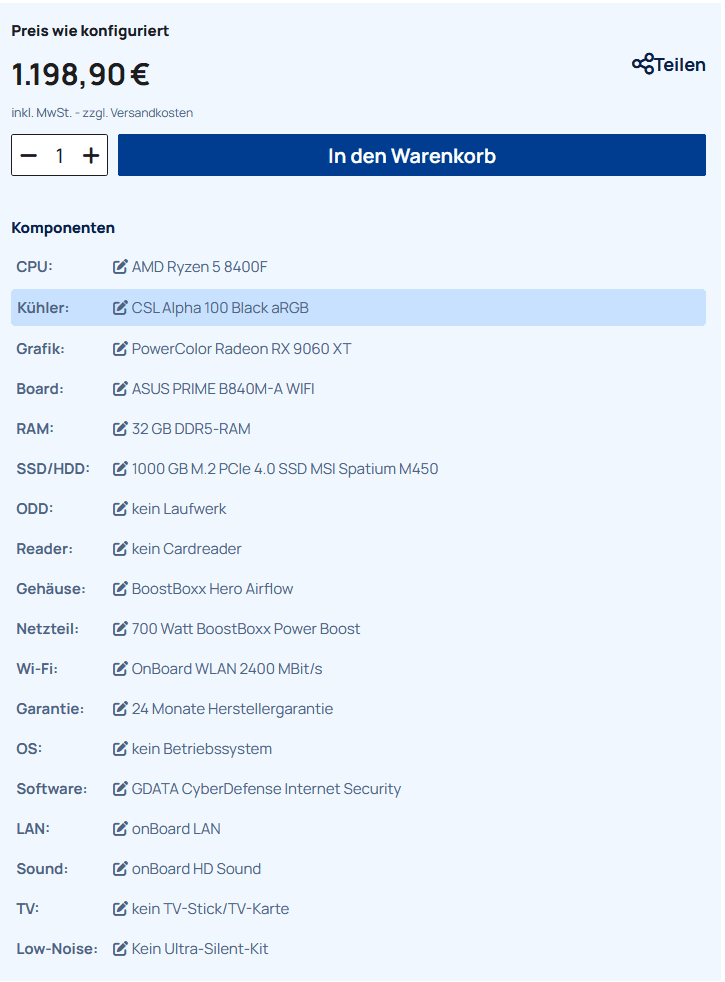Click the edit icon beside kein TV-Stick/TV-Karte
The width and height of the screenshot is (725, 982).
click(120, 909)
